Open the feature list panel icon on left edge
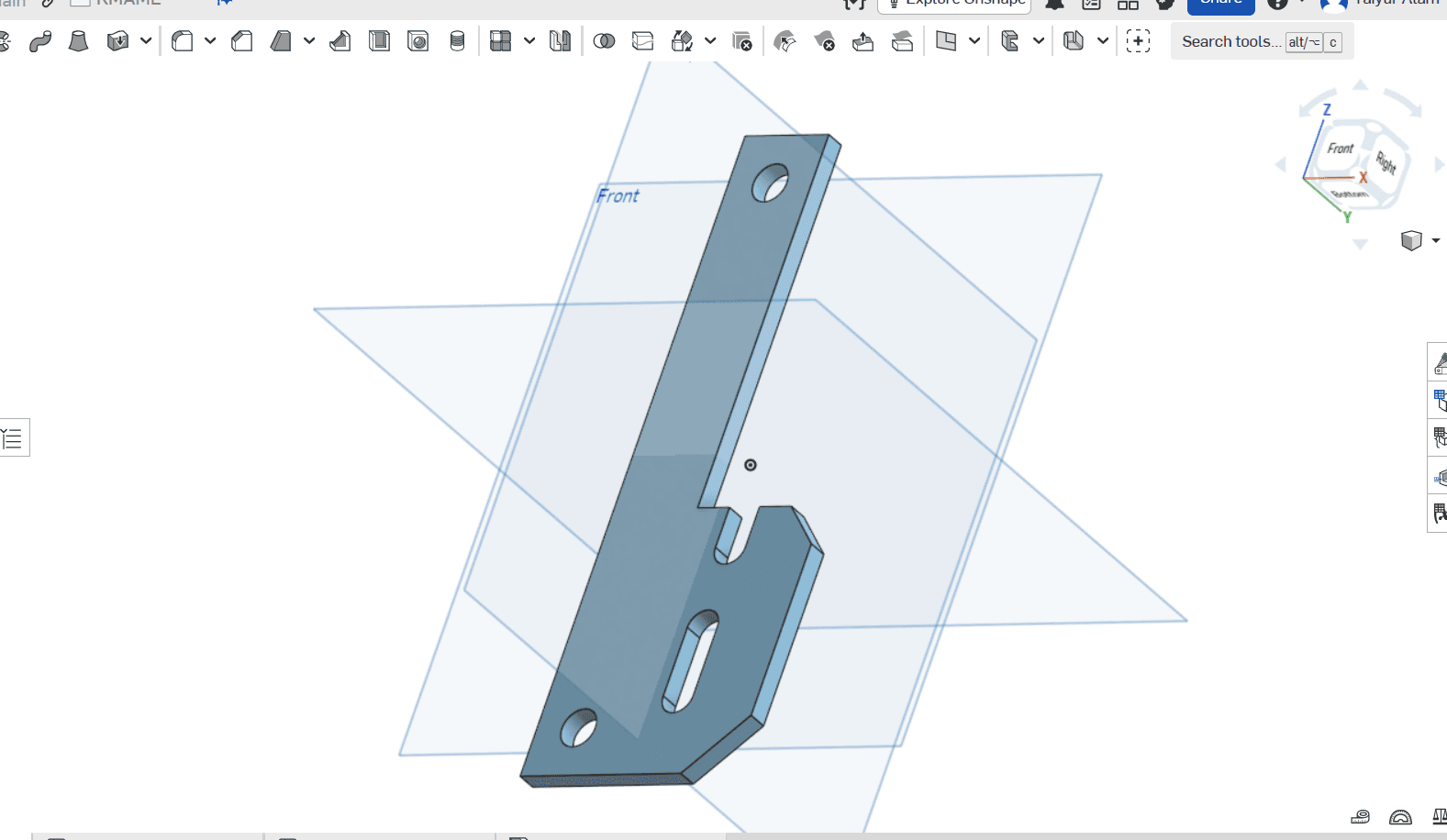 pos(13,437)
